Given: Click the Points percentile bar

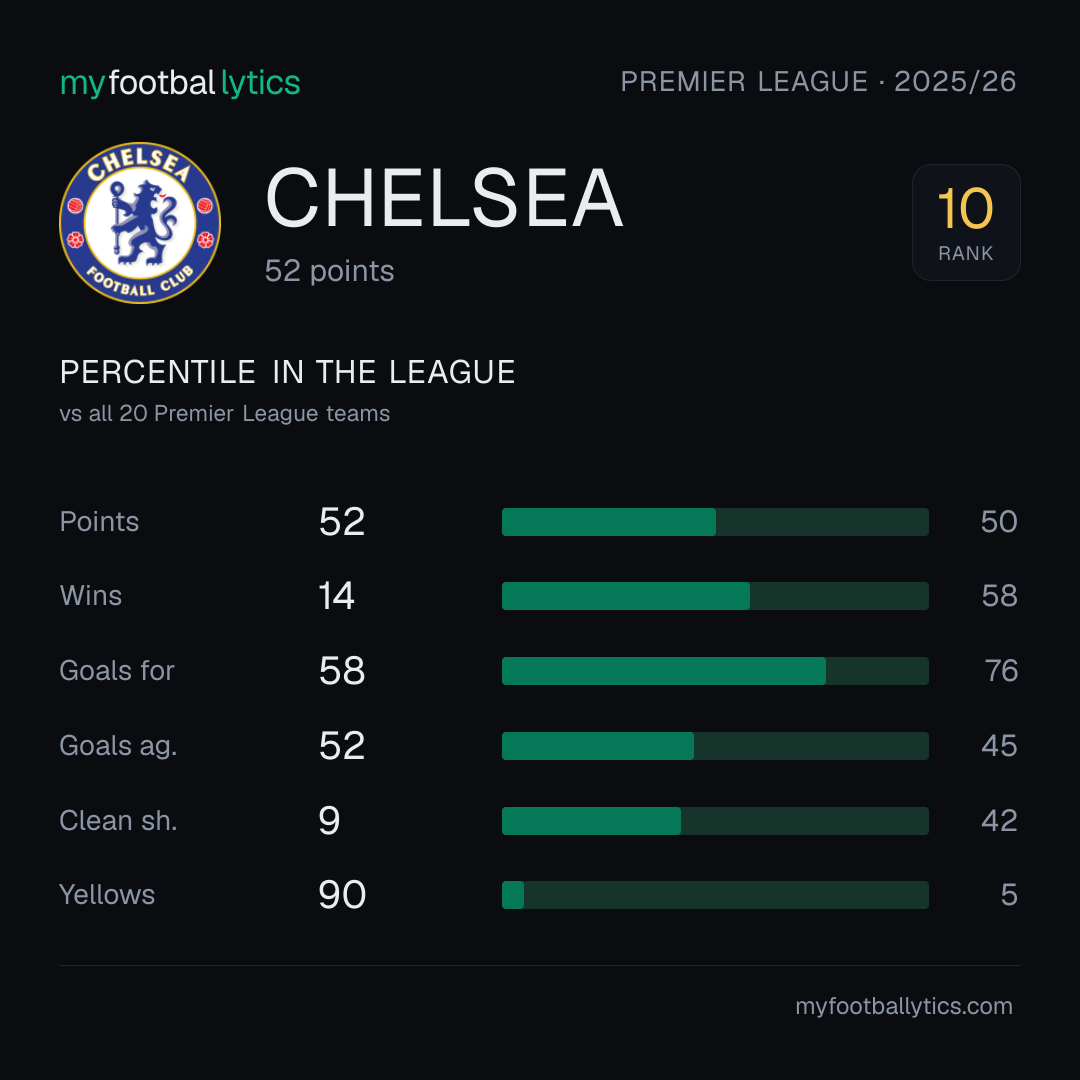Looking at the screenshot, I should point(715,522).
